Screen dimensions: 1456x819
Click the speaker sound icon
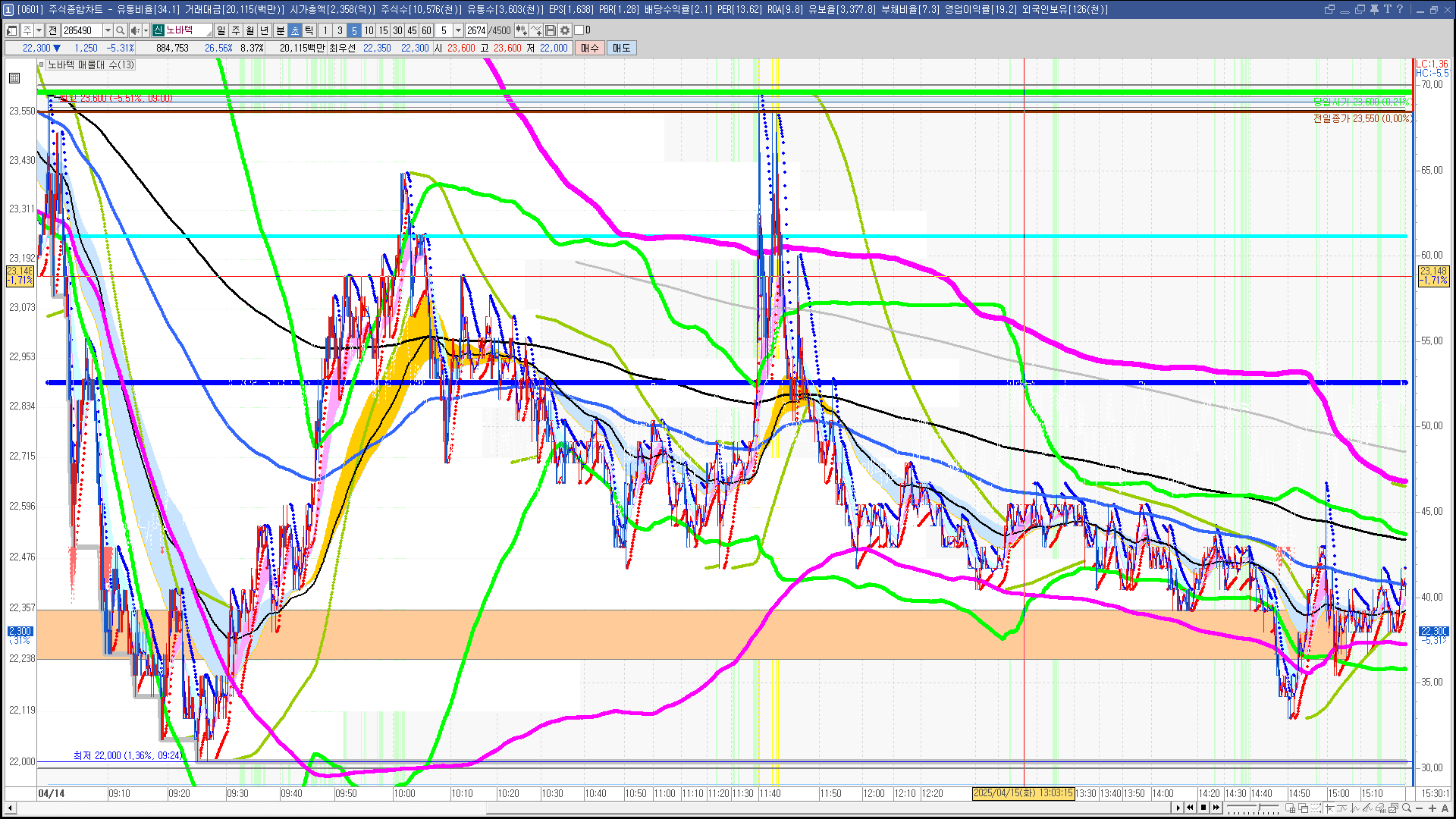[x=134, y=30]
